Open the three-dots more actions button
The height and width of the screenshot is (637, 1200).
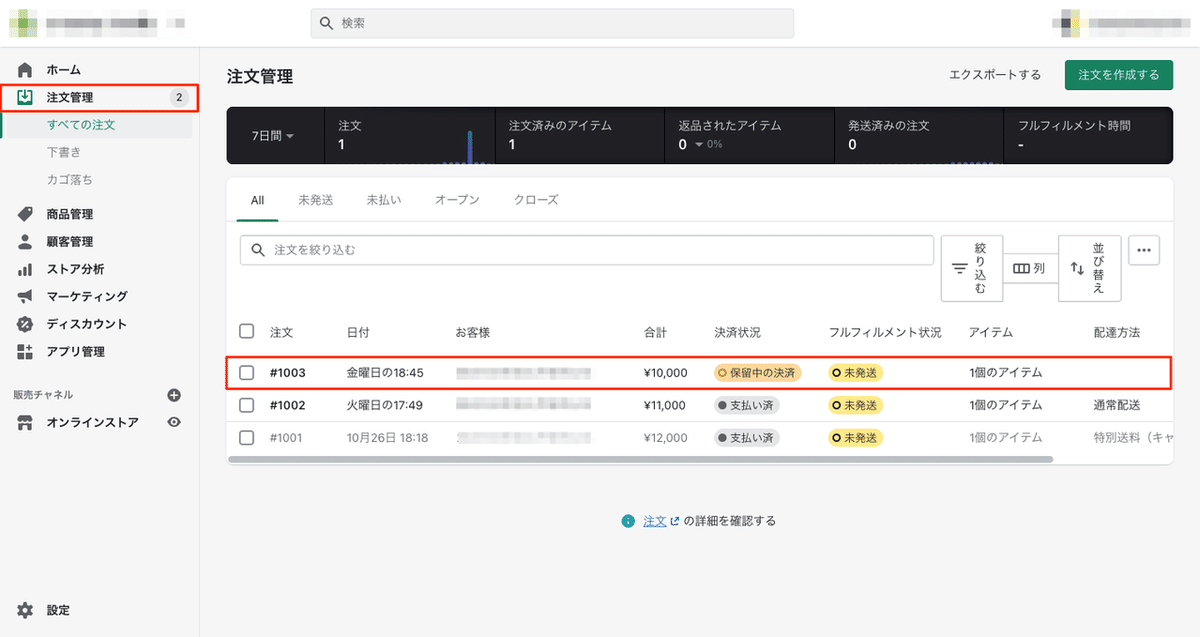coord(1144,250)
